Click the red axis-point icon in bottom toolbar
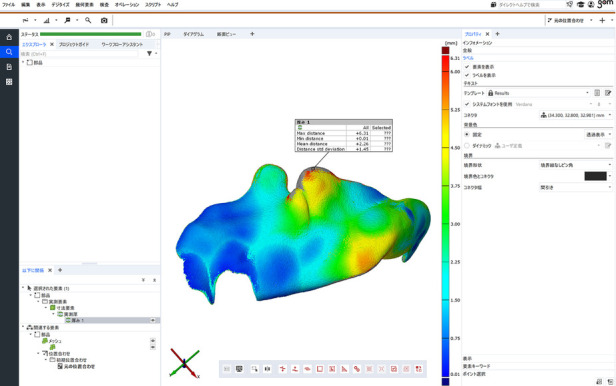 pyautogui.click(x=282, y=369)
